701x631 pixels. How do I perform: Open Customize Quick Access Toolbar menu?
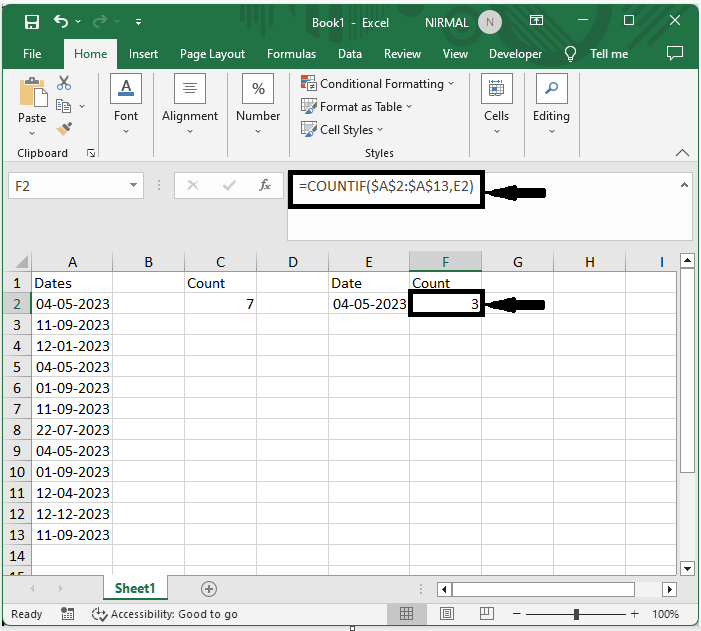(139, 21)
